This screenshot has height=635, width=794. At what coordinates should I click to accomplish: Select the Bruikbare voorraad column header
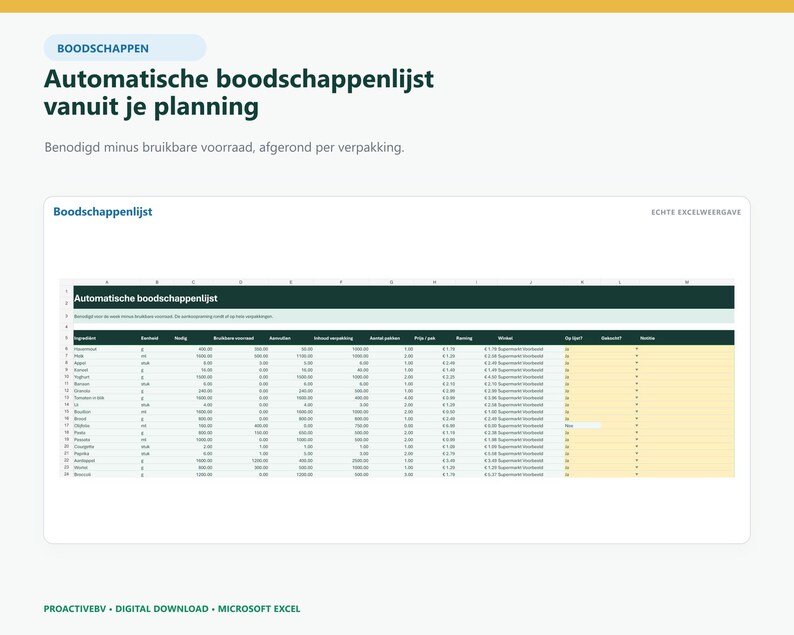[241, 338]
